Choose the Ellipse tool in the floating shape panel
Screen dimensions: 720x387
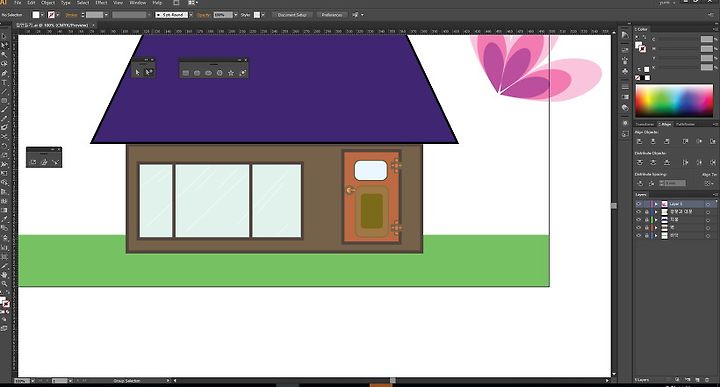(208, 73)
